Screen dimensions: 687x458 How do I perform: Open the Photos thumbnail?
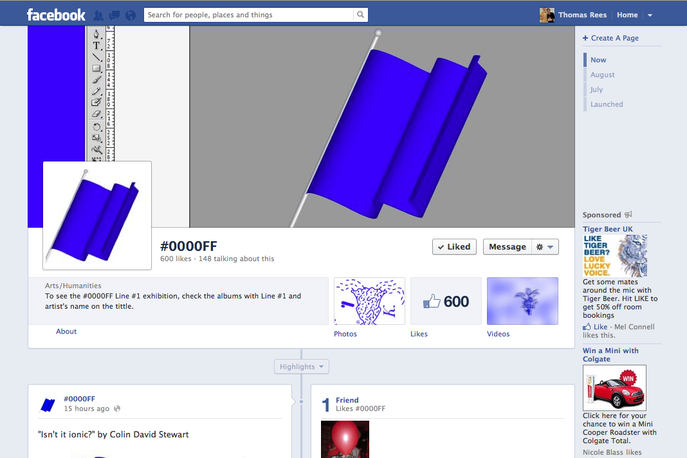pos(368,301)
